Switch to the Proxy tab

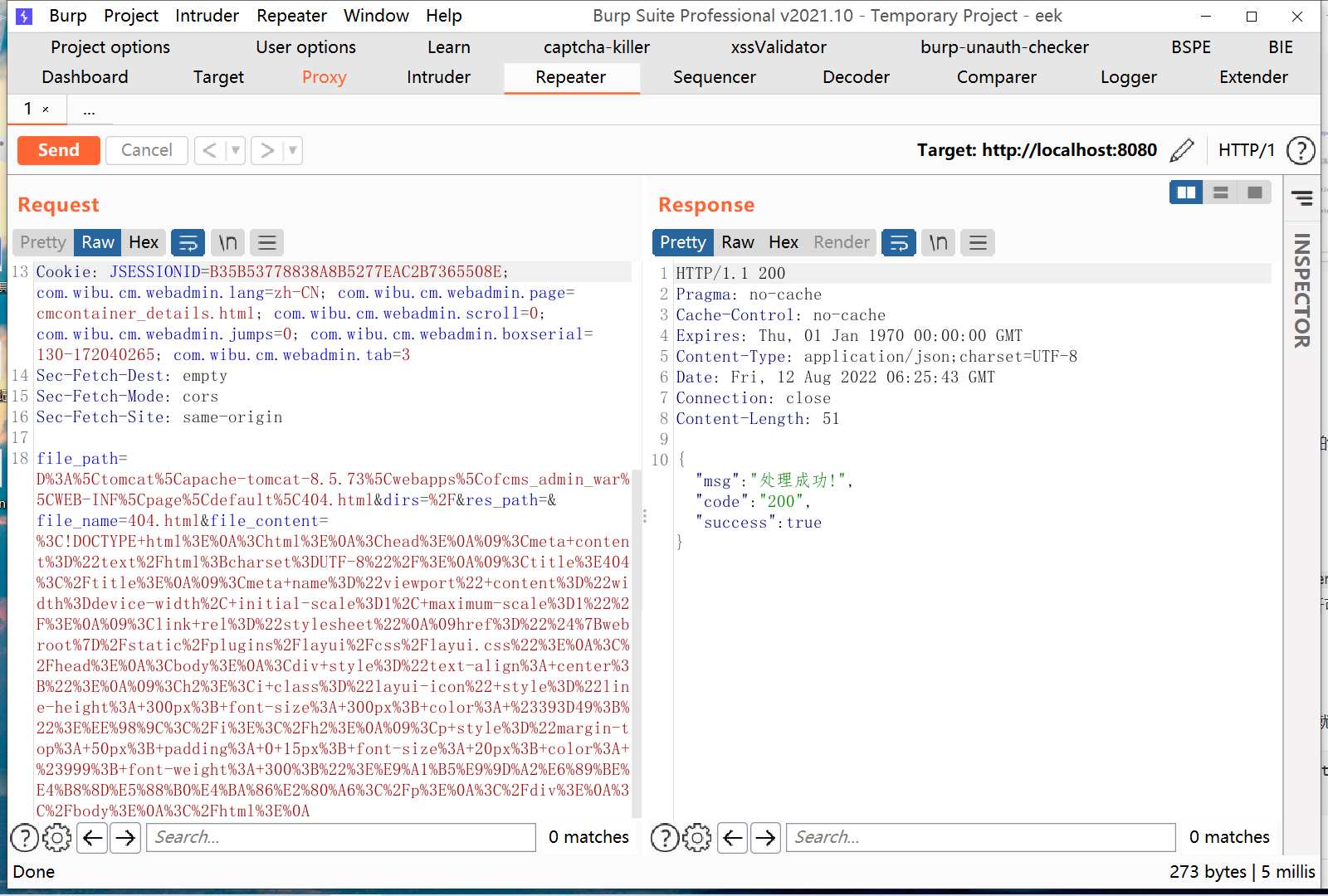[x=325, y=77]
